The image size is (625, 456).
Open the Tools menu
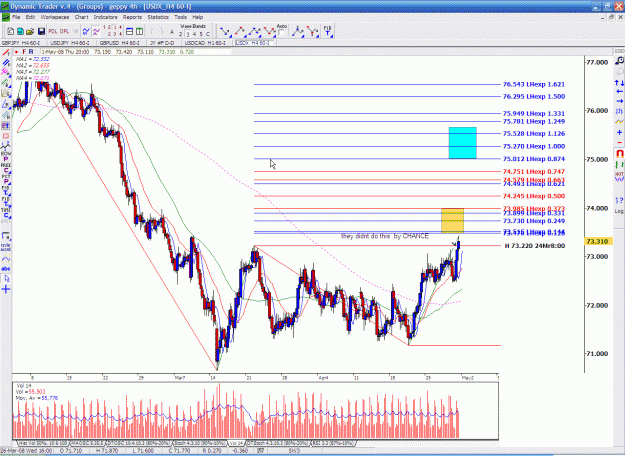[180, 17]
